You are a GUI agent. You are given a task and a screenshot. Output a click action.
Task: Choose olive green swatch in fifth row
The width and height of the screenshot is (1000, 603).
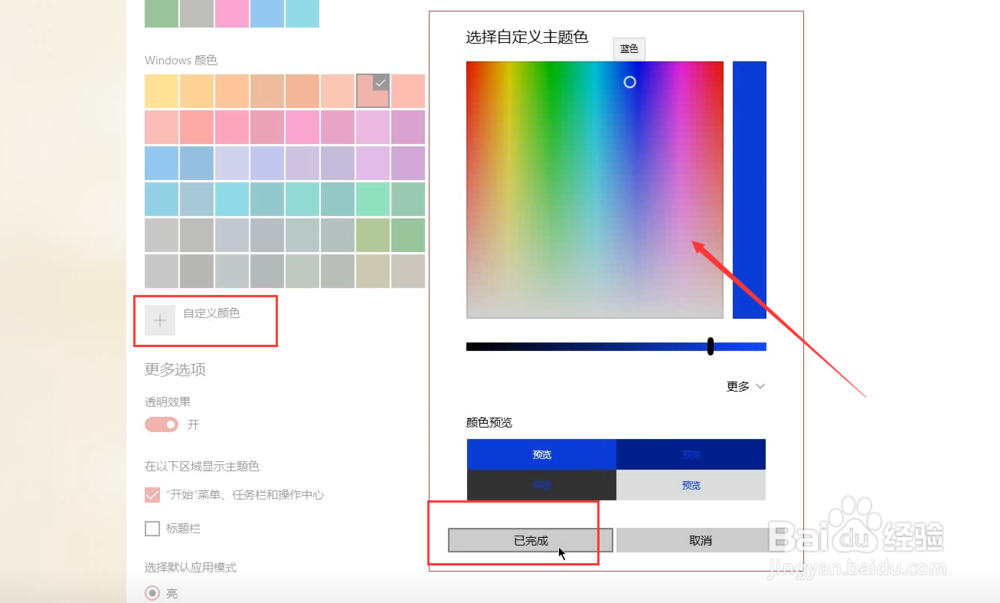(372, 235)
